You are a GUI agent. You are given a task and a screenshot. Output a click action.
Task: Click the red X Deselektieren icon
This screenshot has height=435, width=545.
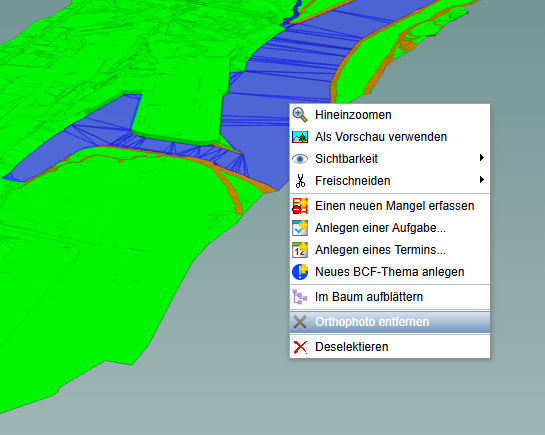pyautogui.click(x=300, y=347)
